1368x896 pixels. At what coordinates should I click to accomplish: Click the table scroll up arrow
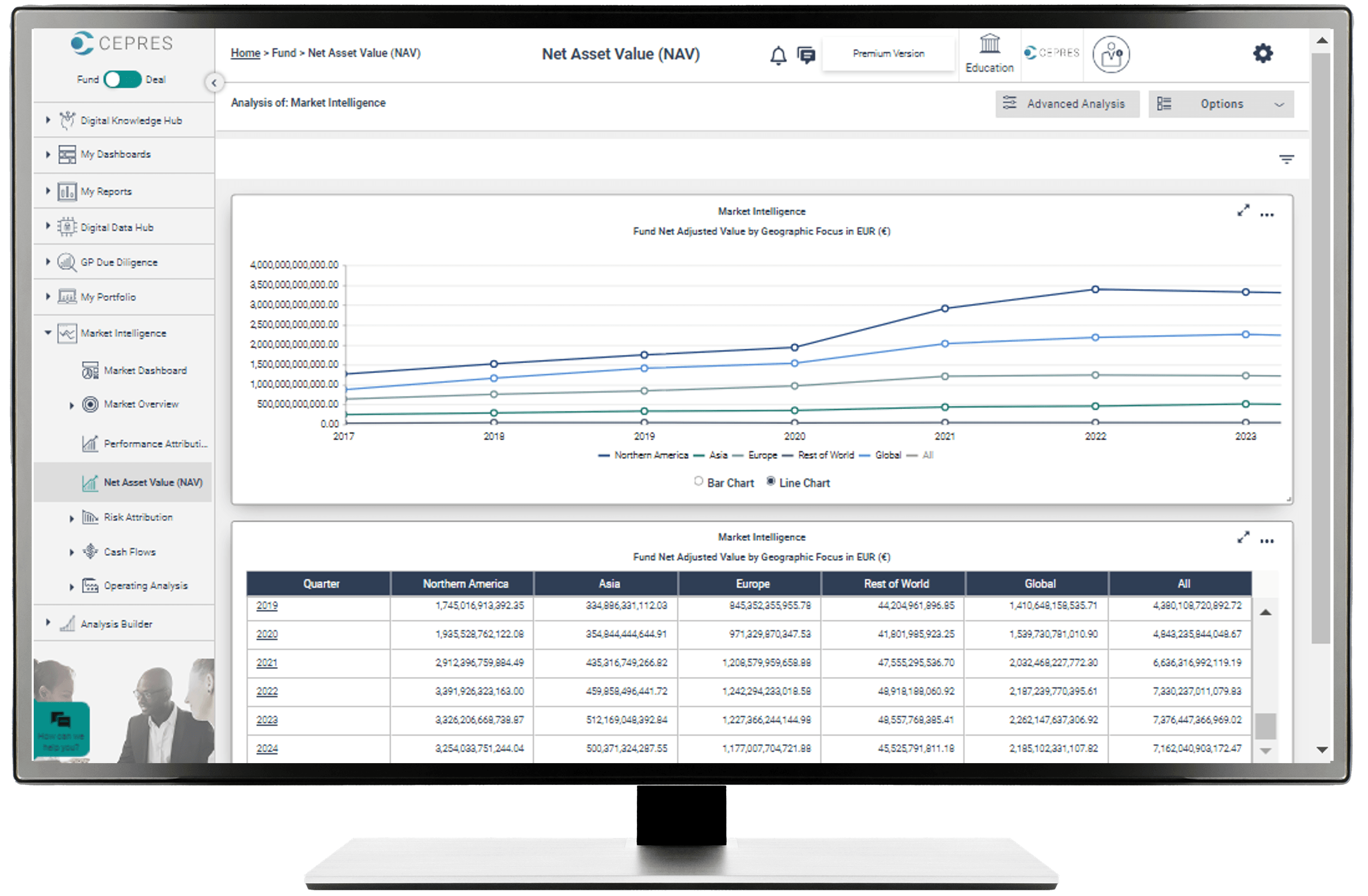[1265, 613]
